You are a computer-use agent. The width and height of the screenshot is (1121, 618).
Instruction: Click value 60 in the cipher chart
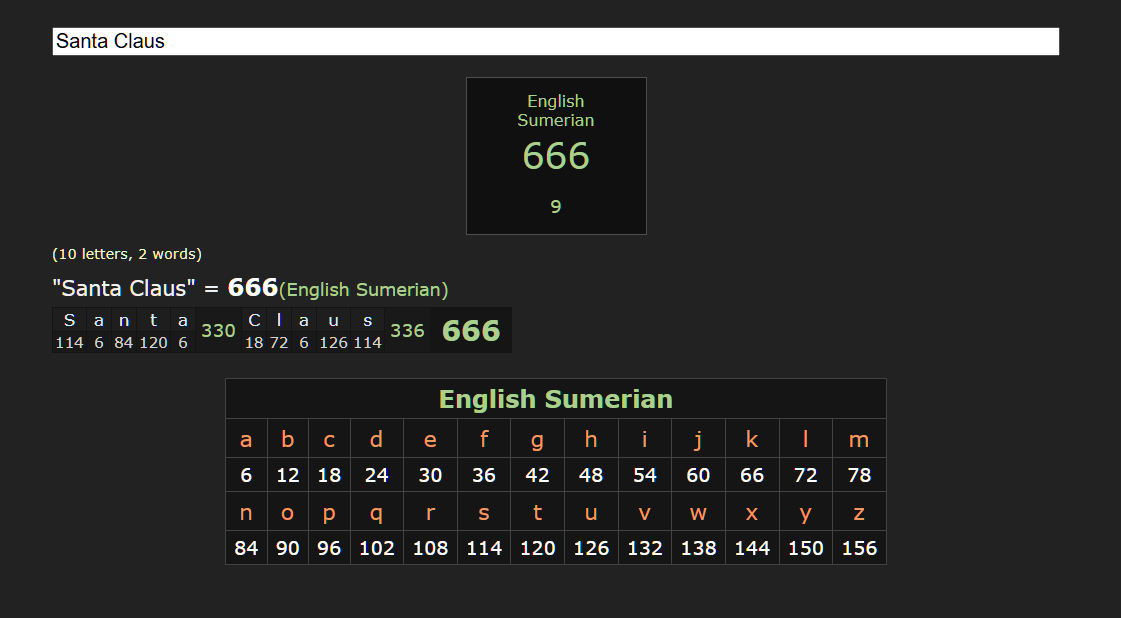tap(698, 475)
